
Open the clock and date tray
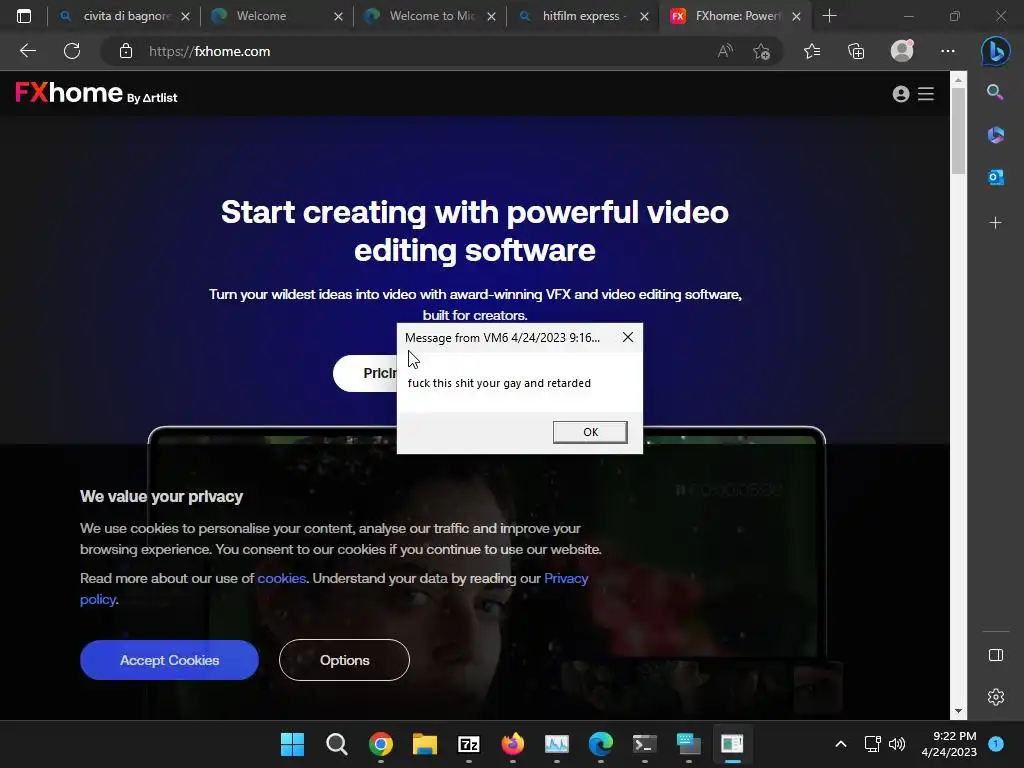click(949, 744)
